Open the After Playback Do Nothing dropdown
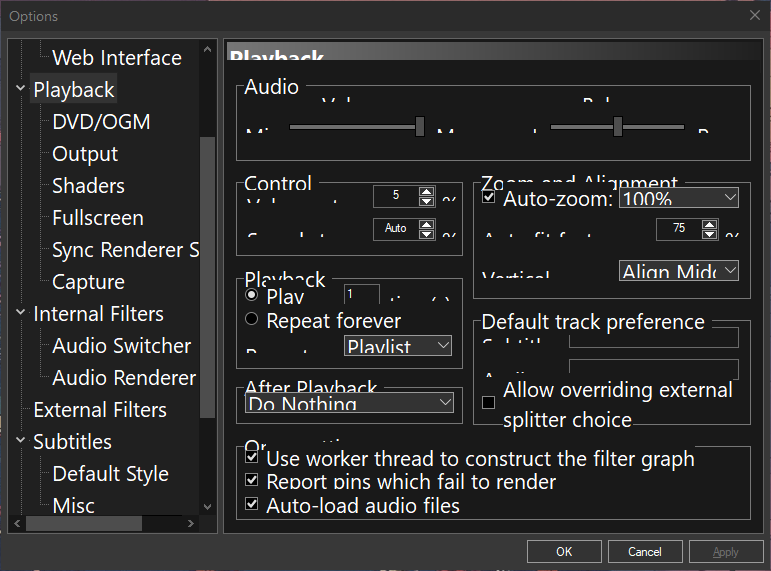 349,403
